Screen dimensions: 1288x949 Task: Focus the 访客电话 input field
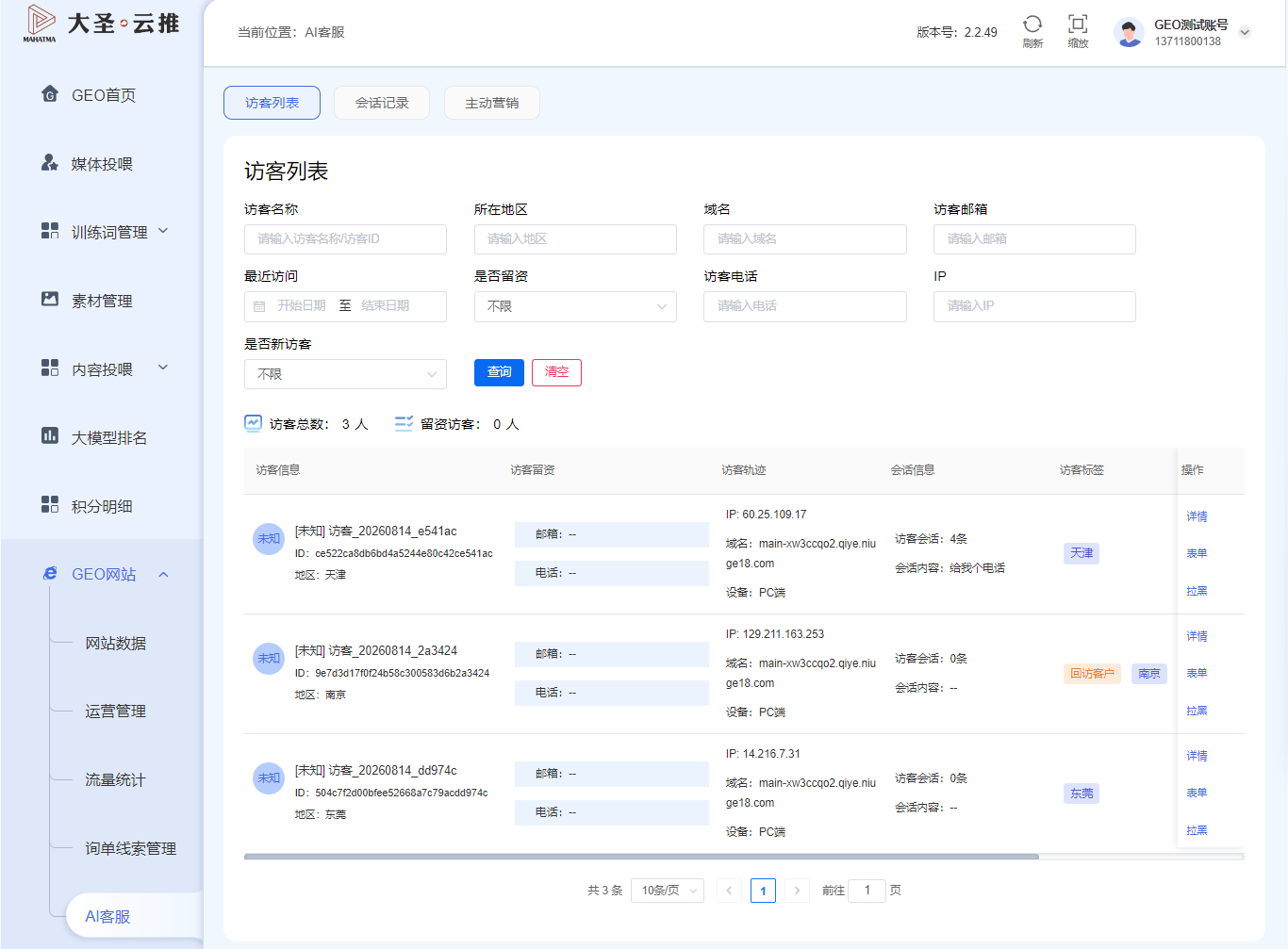coord(805,306)
